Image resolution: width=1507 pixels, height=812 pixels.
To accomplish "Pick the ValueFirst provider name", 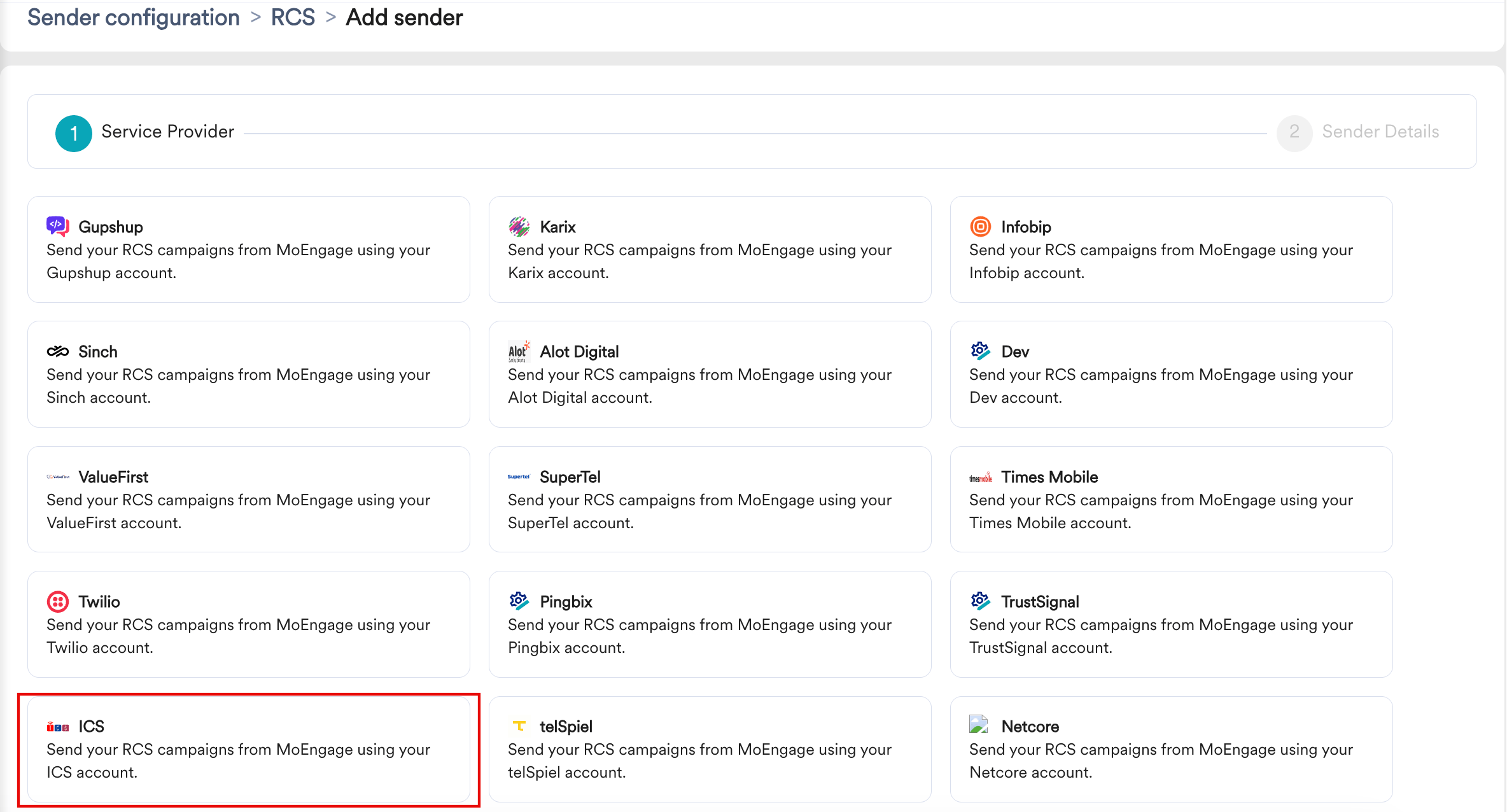I will pos(113,477).
